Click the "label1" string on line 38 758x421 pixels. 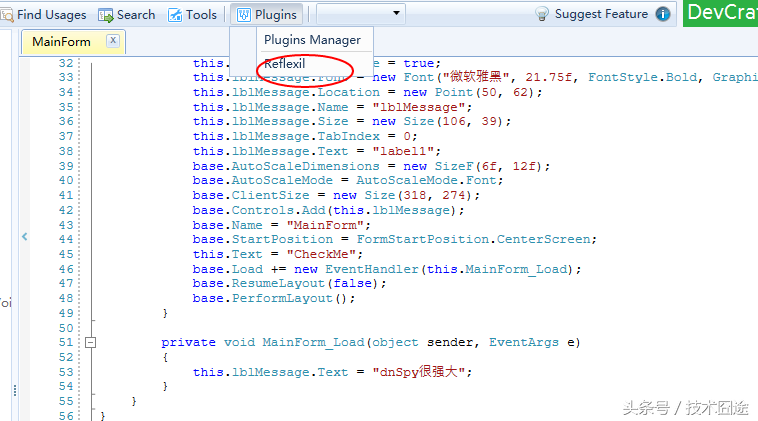[x=404, y=151]
